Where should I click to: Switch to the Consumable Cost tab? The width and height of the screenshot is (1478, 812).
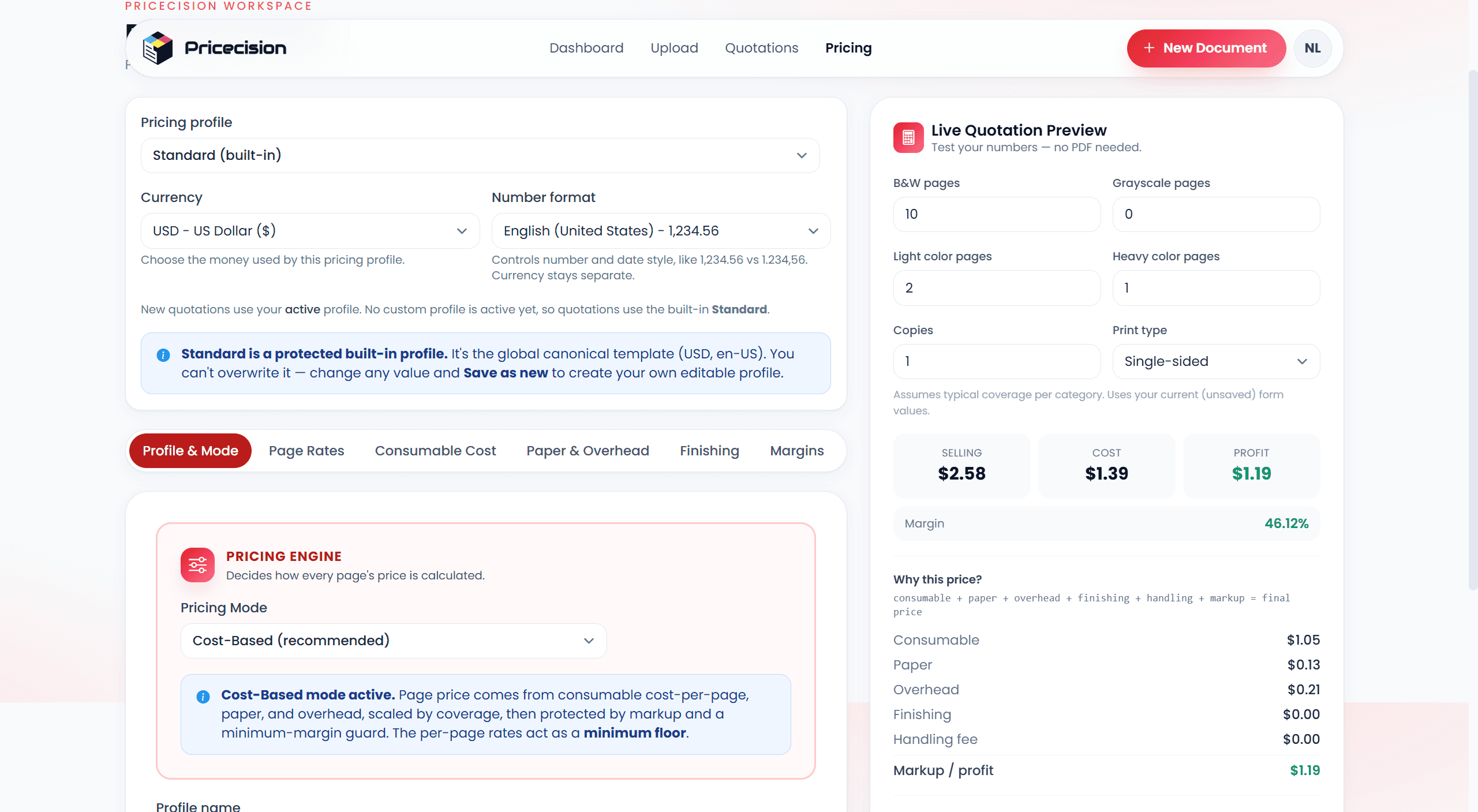[x=435, y=451]
